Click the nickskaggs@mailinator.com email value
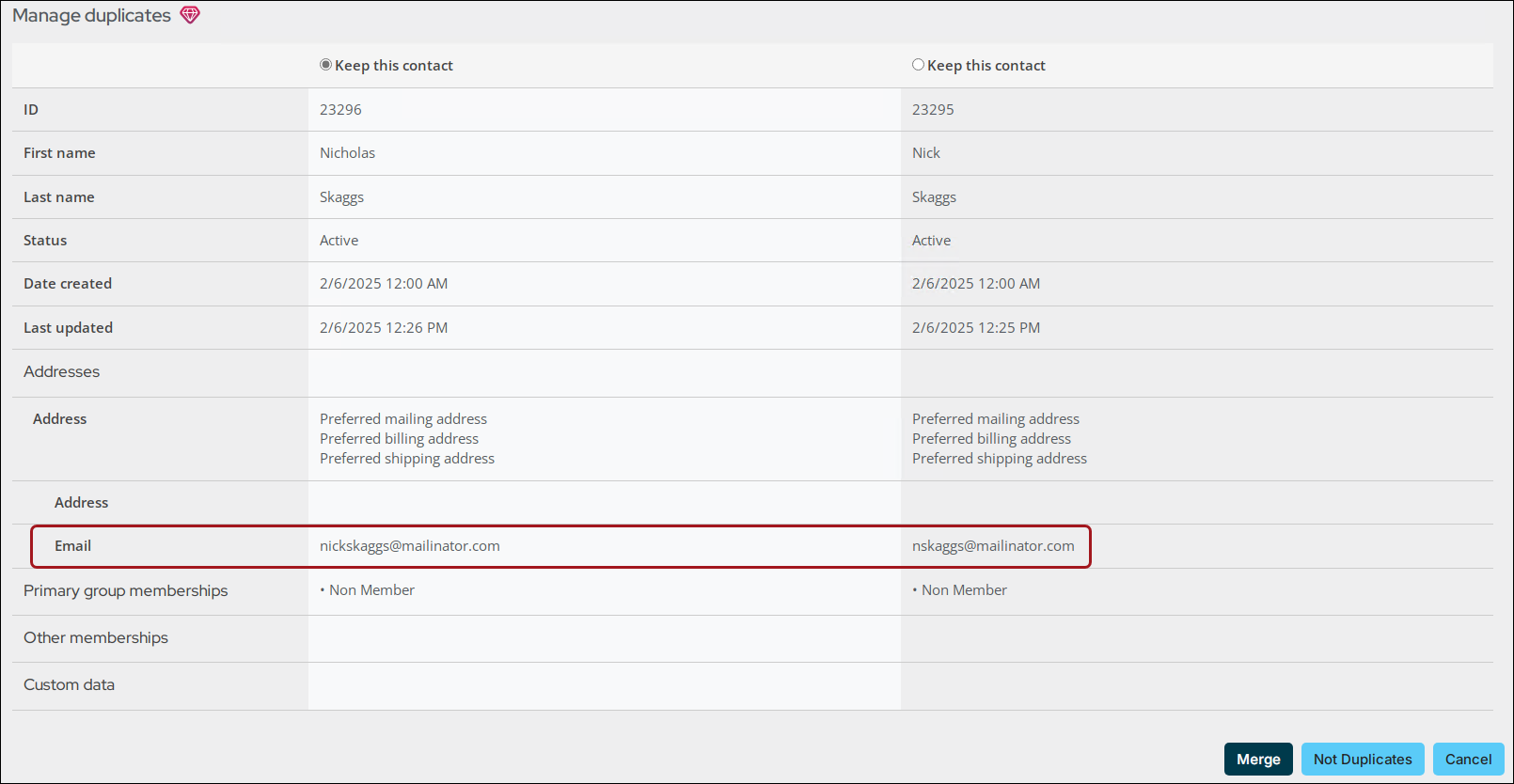This screenshot has height=784, width=1514. coord(409,546)
